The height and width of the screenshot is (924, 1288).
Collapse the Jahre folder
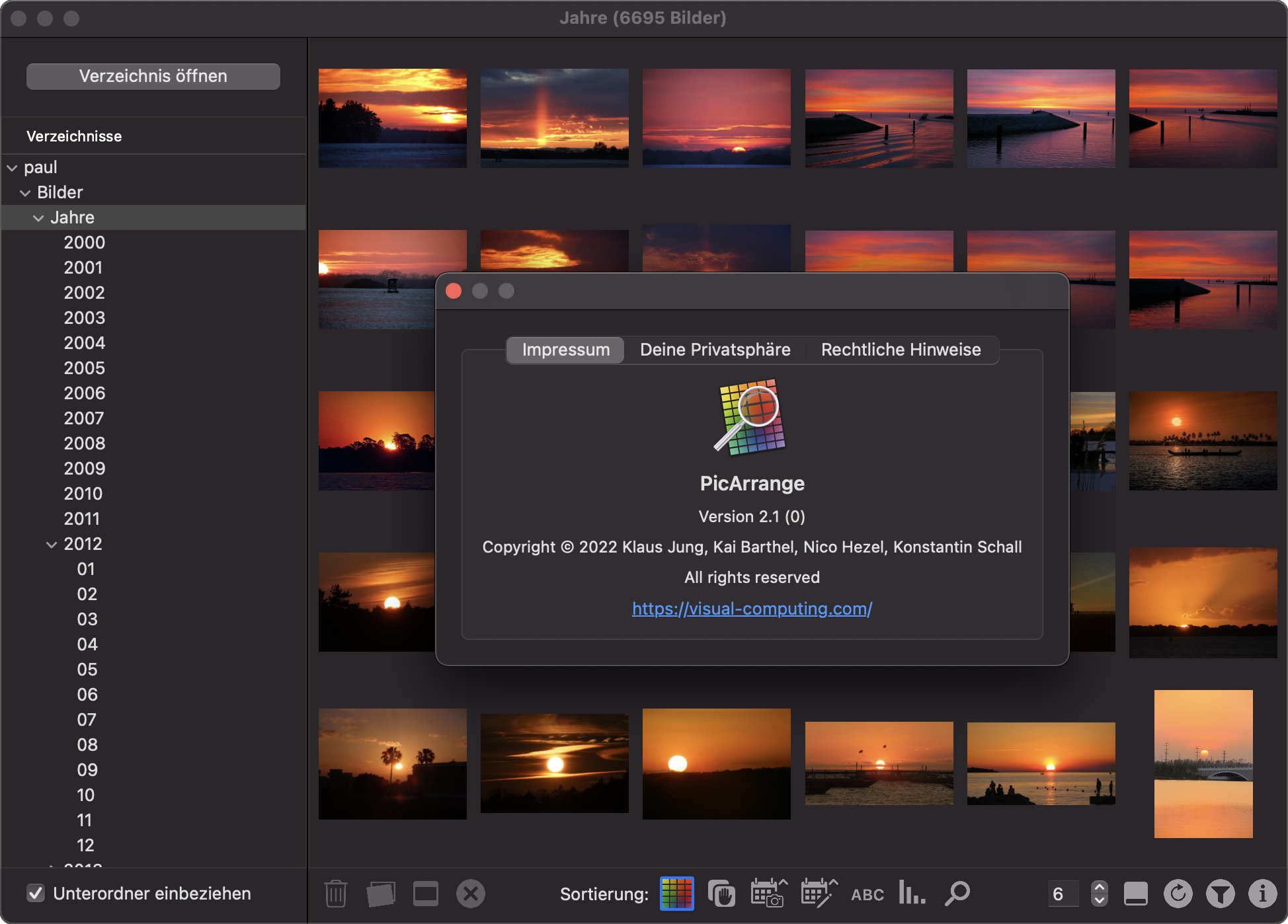pyautogui.click(x=38, y=218)
